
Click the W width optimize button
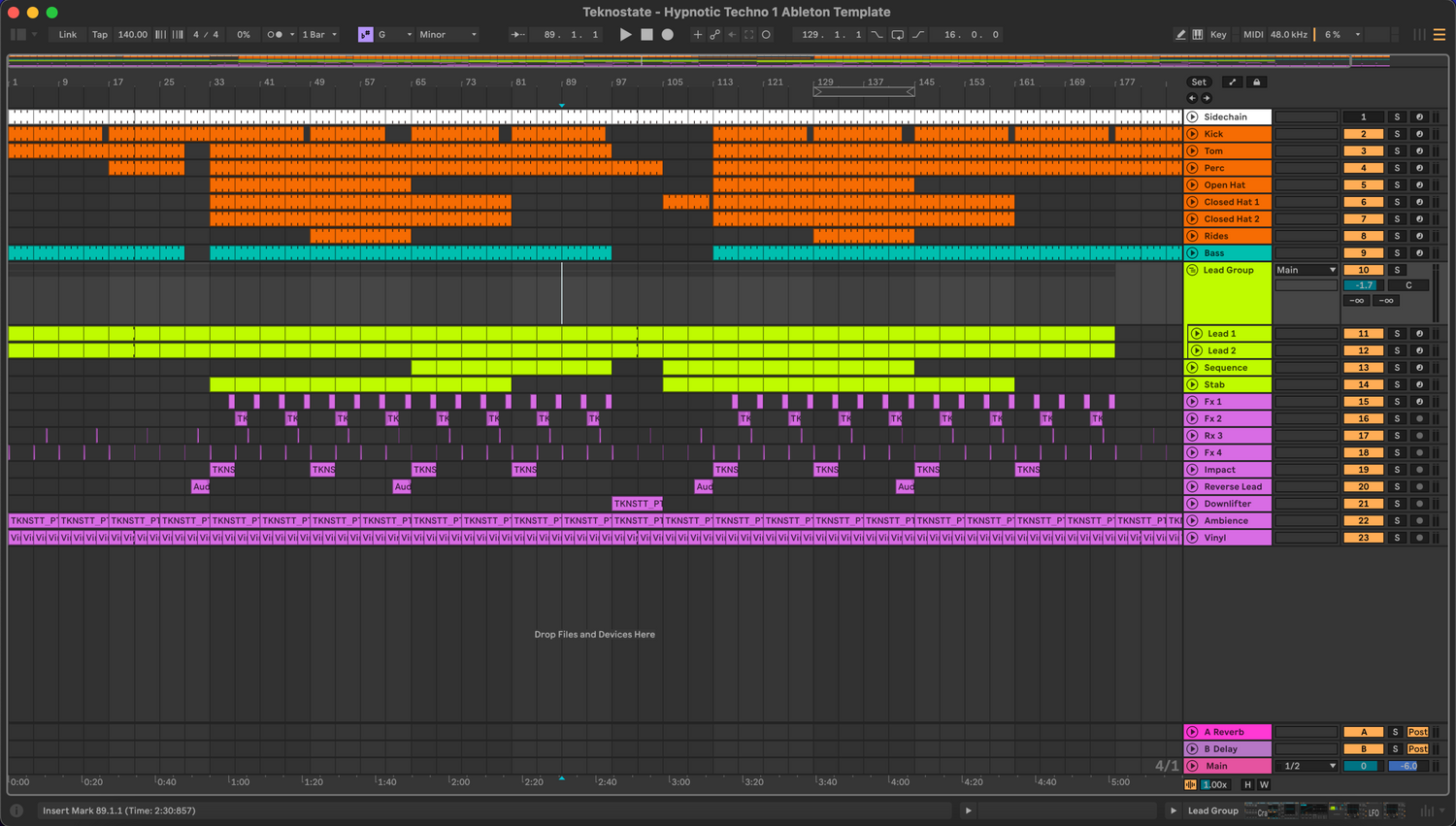coord(1264,784)
